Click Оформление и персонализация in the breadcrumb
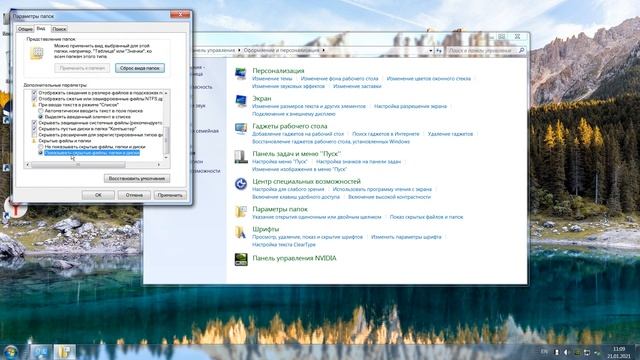This screenshot has height=360, width=640. point(282,50)
